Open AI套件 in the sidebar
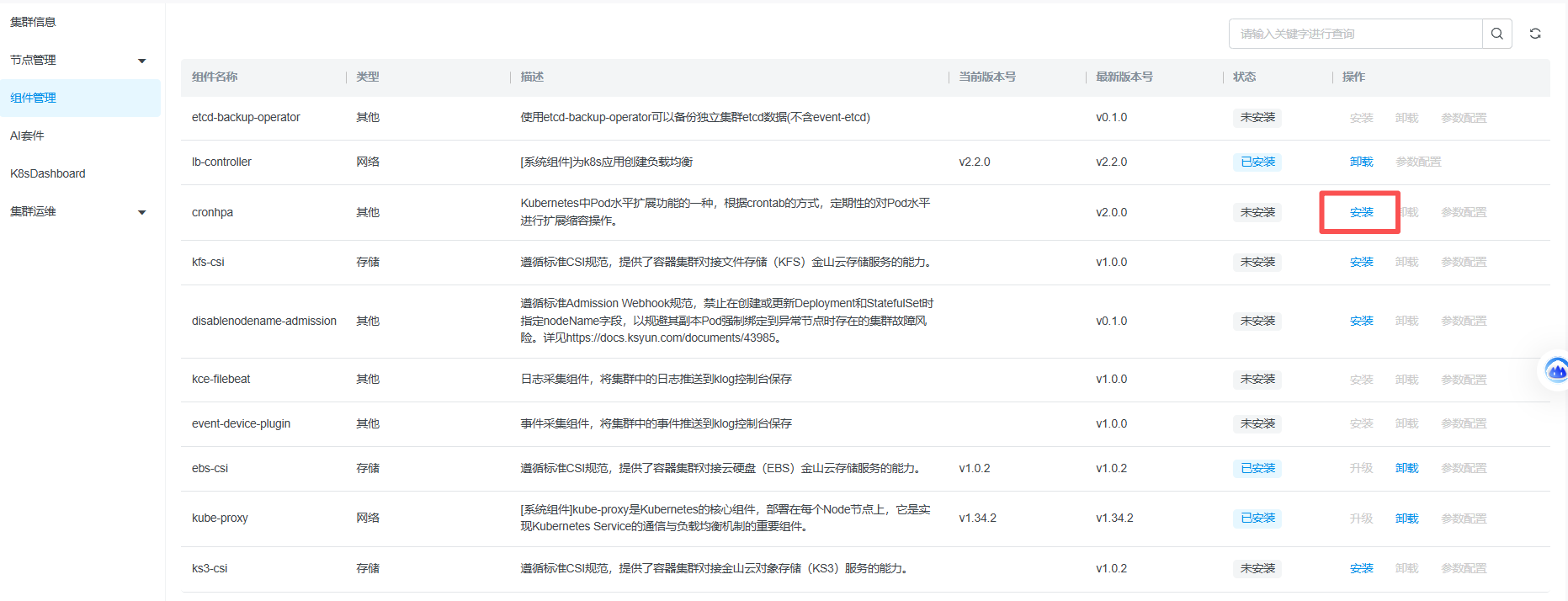This screenshot has width=1568, height=601. (27, 136)
